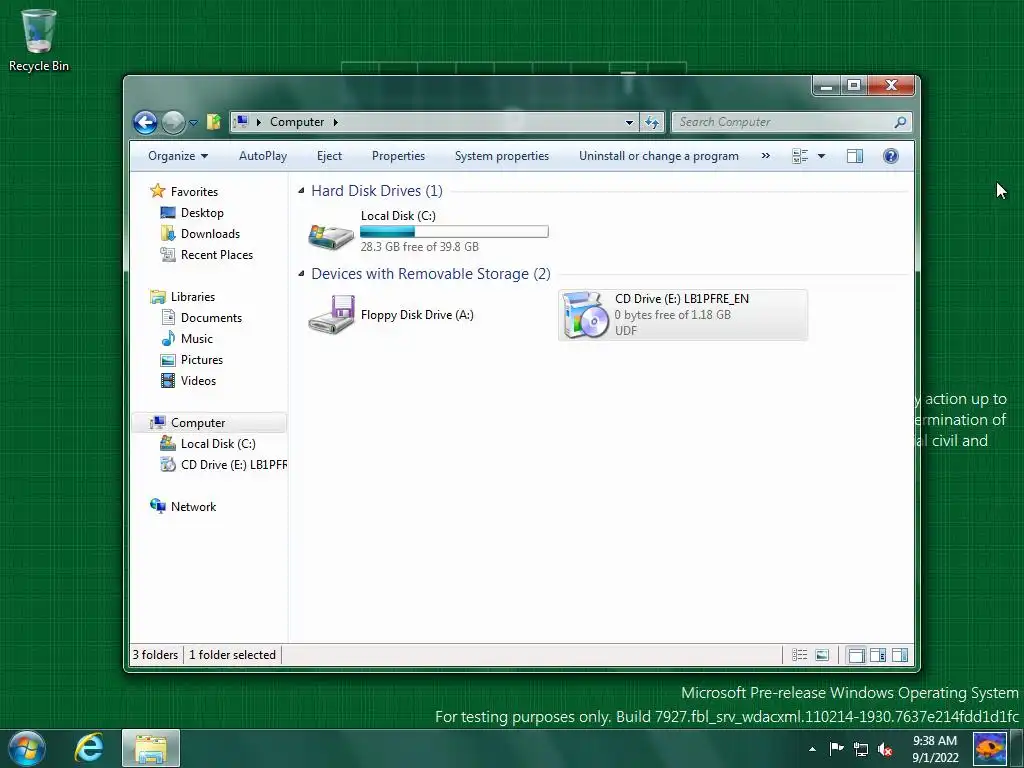Click the middle pane layout status bar icon

tap(878, 655)
